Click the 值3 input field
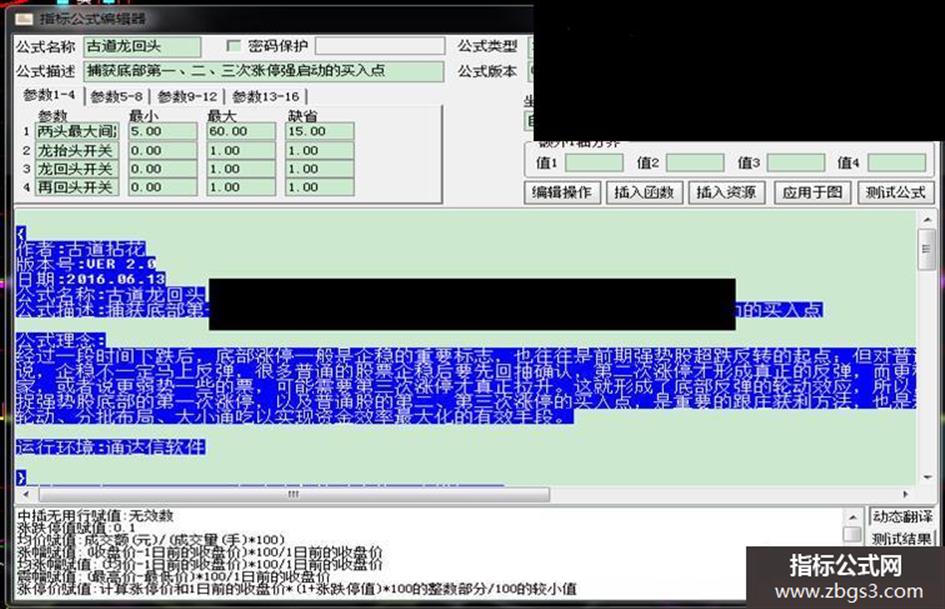The image size is (945, 609). [x=796, y=162]
